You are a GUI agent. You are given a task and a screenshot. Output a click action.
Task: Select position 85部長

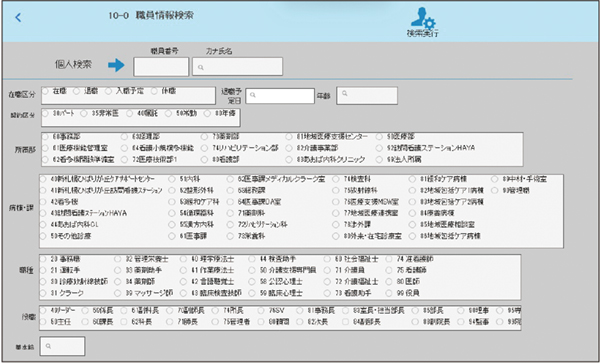415,310
